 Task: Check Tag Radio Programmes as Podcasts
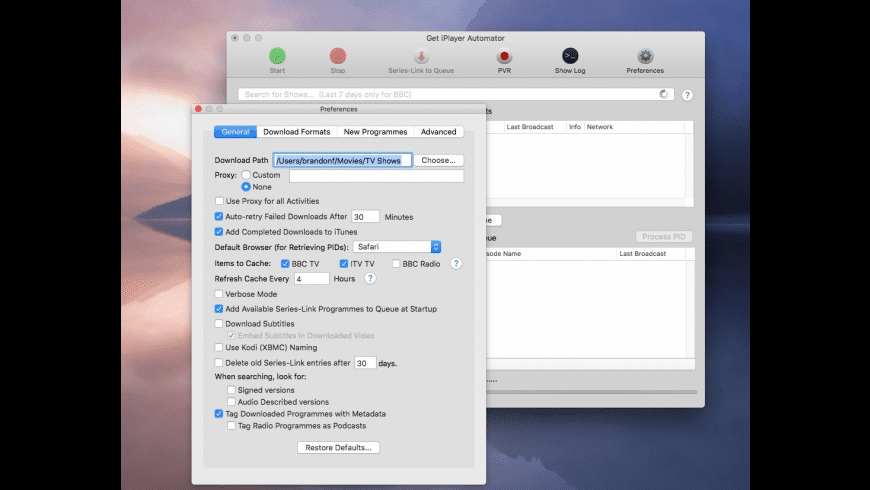pyautogui.click(x=231, y=426)
